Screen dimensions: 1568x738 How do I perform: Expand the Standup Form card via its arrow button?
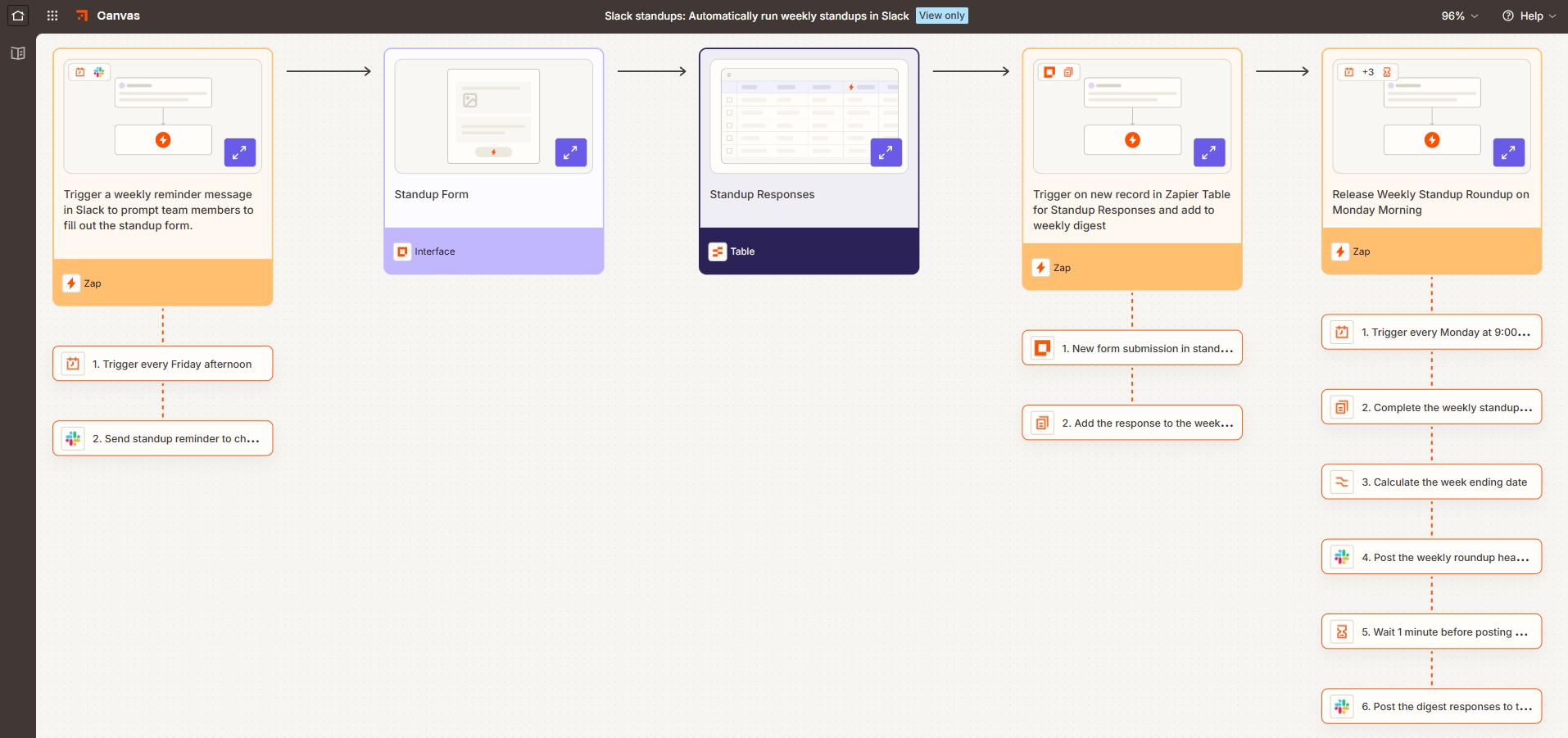571,152
